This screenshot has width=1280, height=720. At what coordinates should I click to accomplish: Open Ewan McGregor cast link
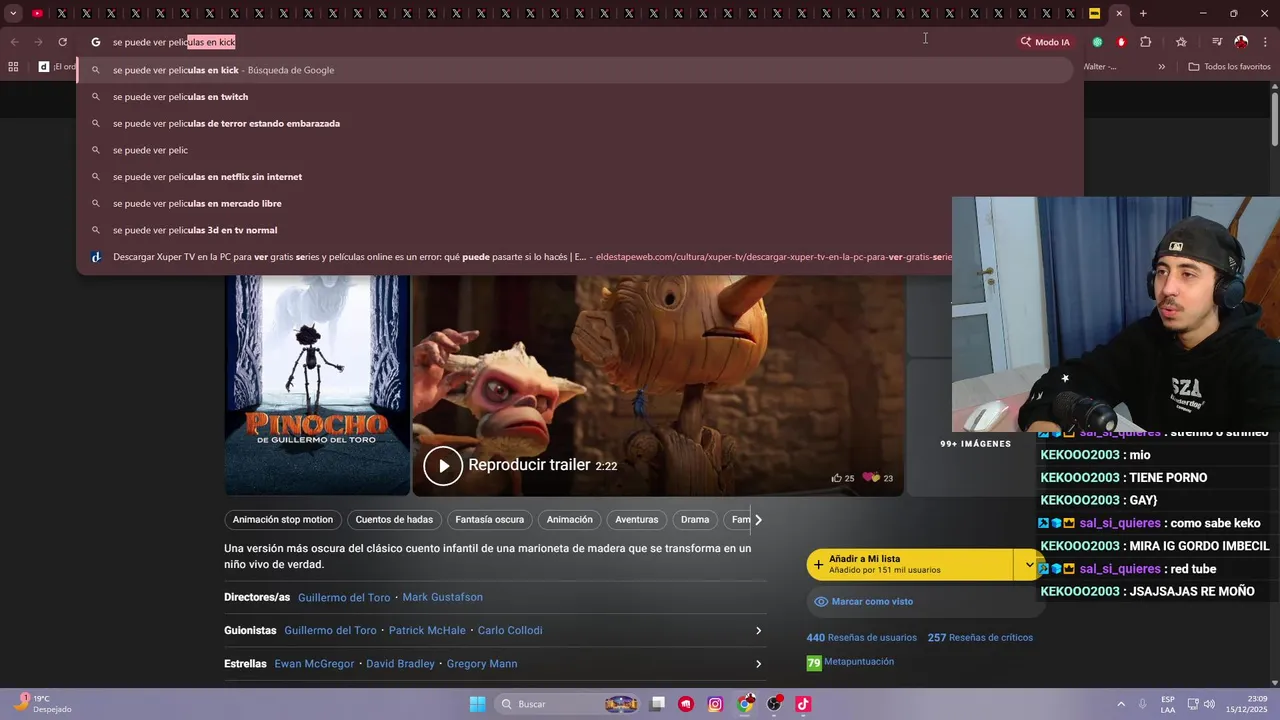[314, 664]
